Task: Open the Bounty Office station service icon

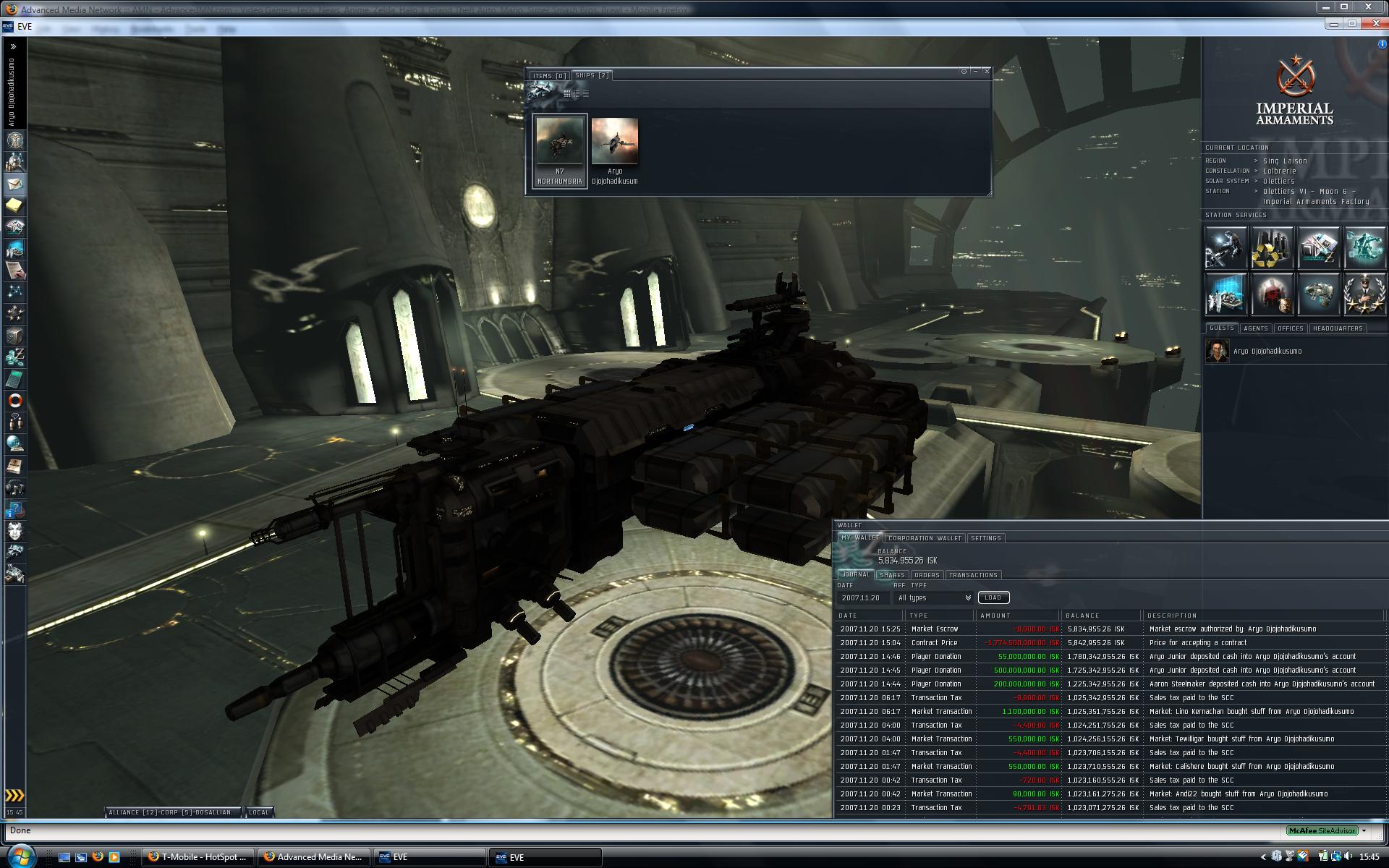Action: [1272, 294]
